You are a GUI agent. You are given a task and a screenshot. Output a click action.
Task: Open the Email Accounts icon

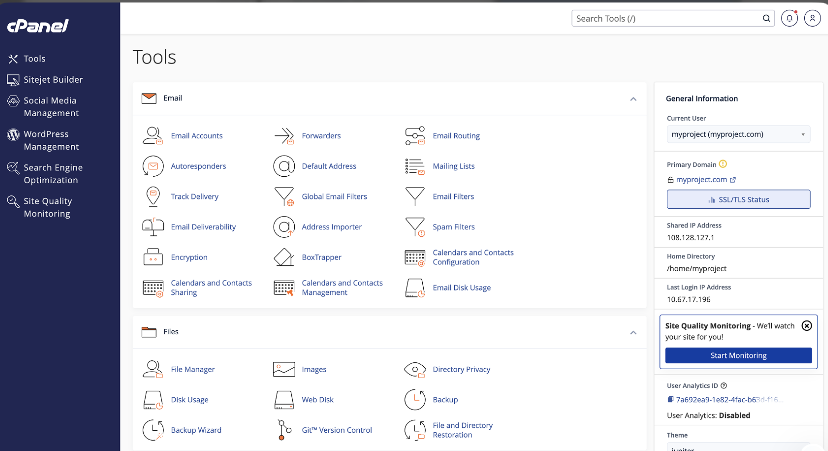(153, 135)
